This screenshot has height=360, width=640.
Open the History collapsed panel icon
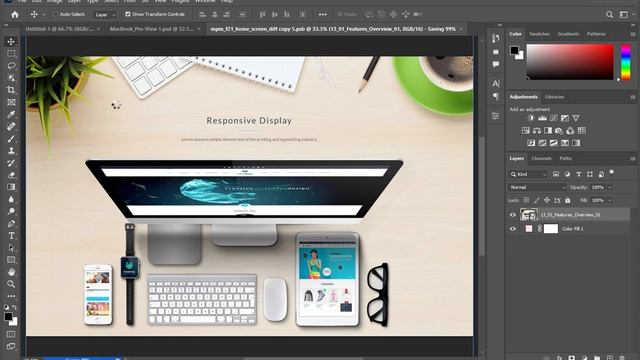(x=496, y=38)
